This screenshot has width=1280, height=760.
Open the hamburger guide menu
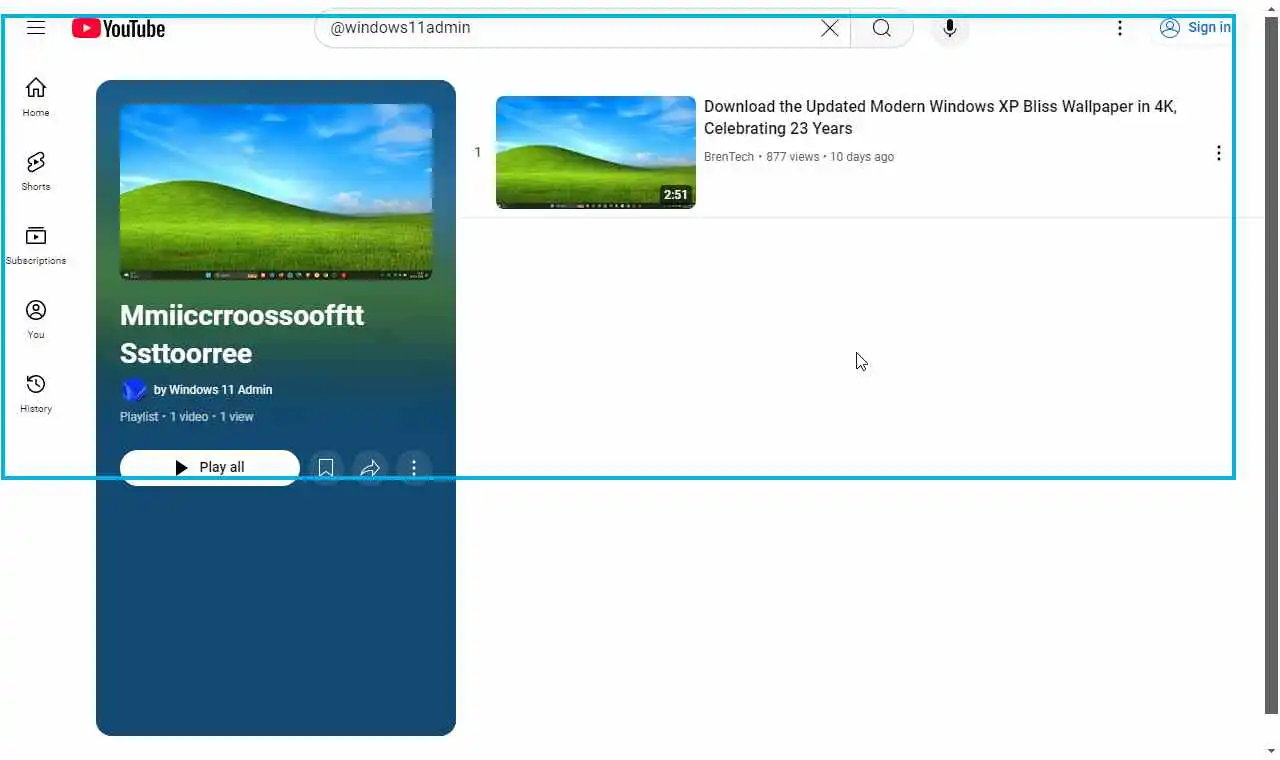[36, 28]
